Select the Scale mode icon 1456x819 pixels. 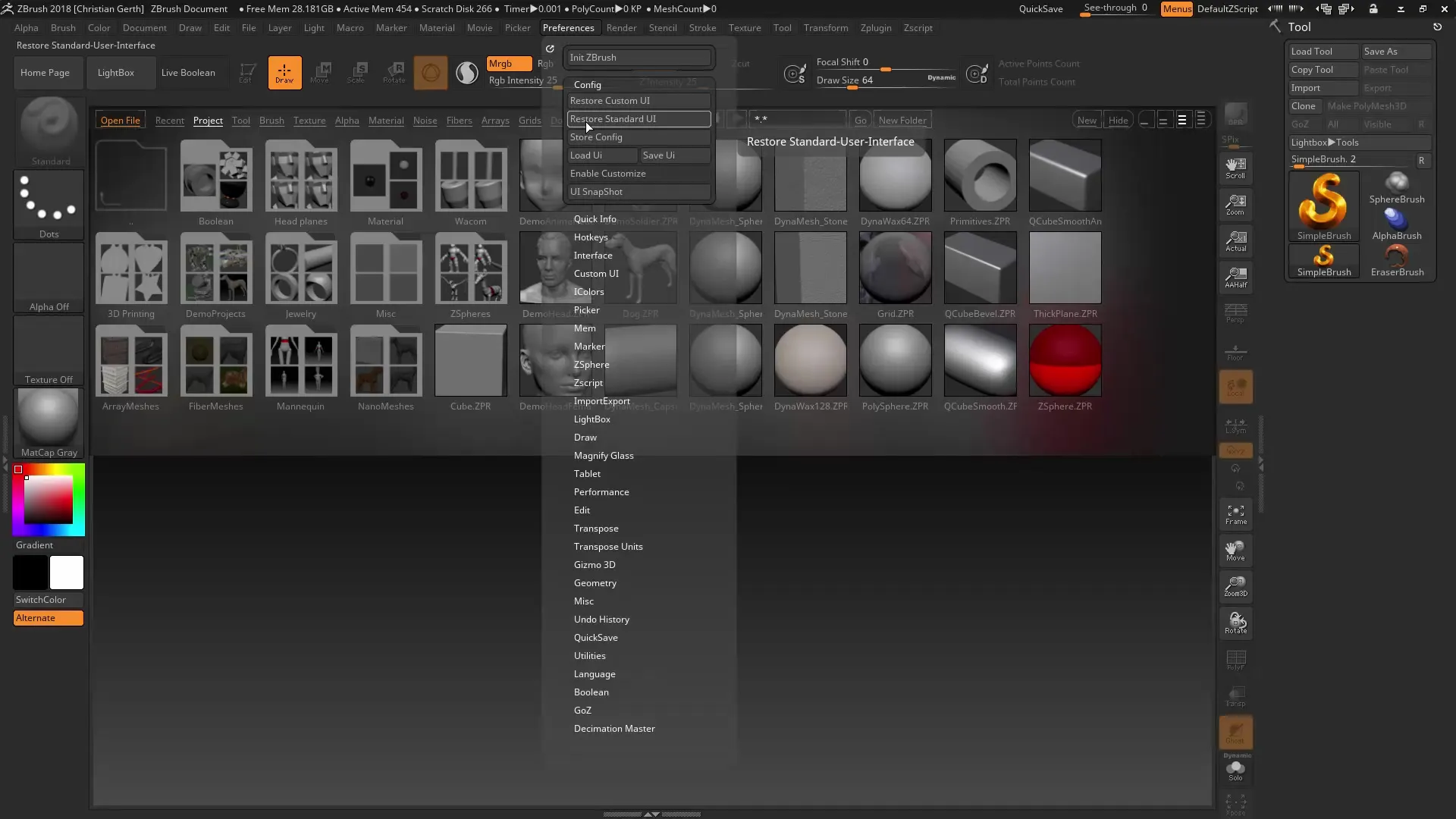click(x=356, y=73)
